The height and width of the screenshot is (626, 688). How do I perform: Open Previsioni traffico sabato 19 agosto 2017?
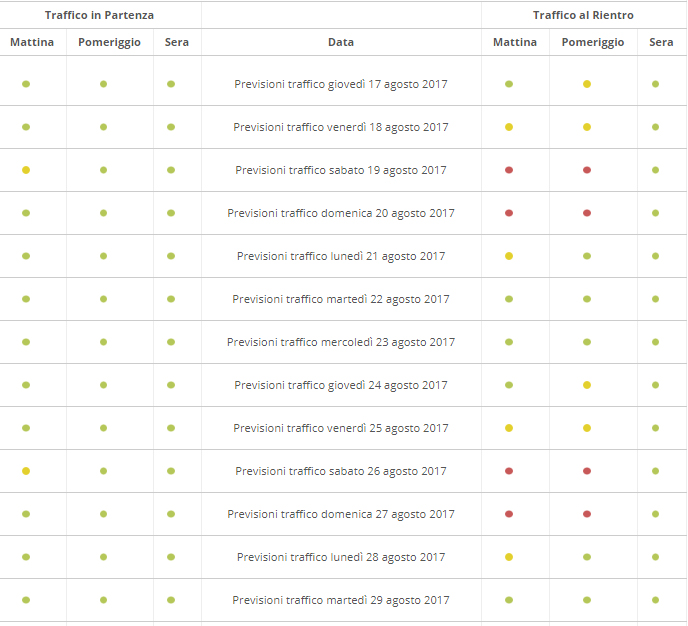pos(341,170)
